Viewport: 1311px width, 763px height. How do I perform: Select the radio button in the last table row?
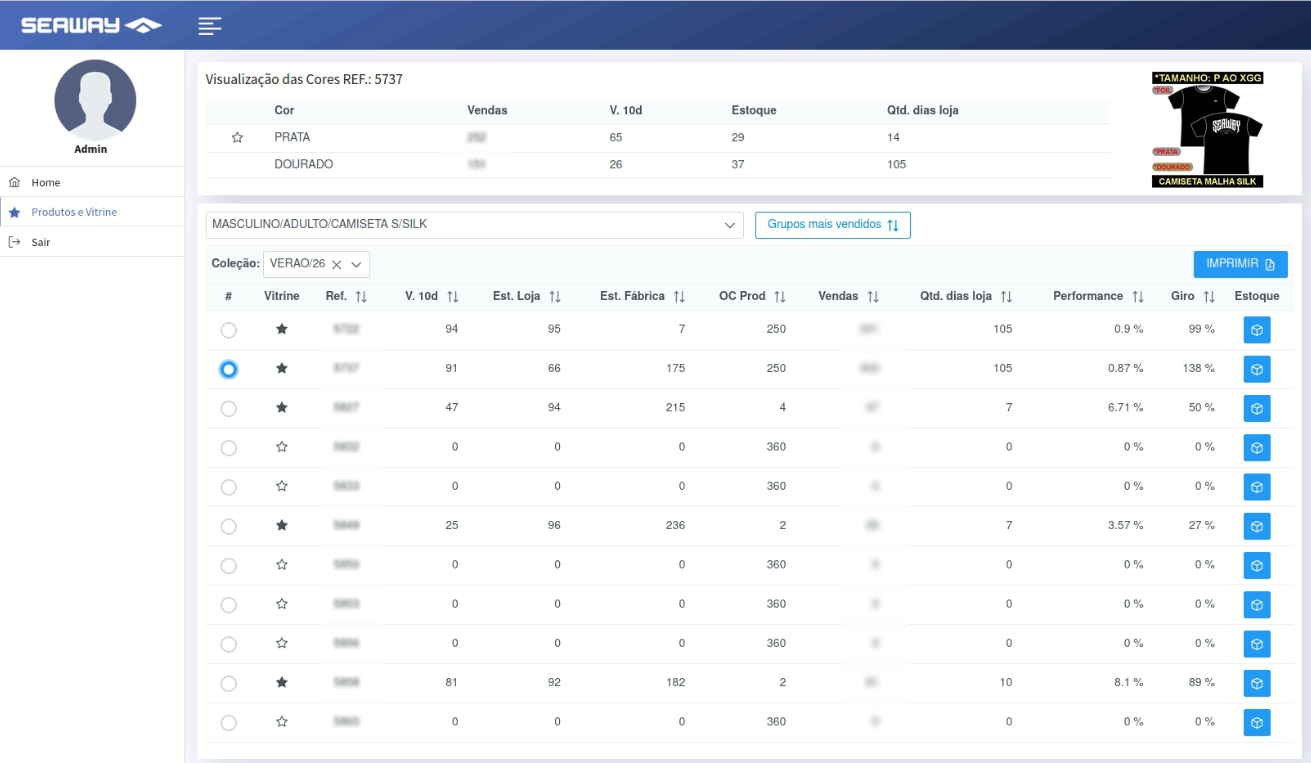tap(229, 722)
